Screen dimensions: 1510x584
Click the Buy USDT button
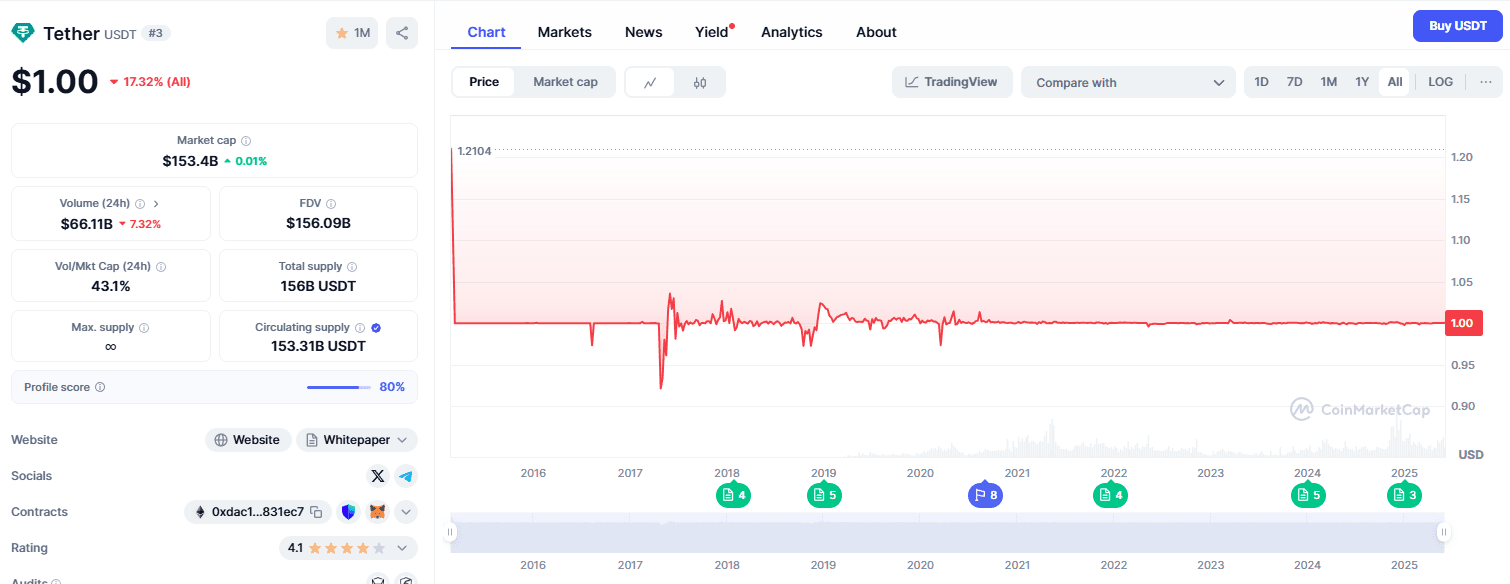tap(1458, 26)
